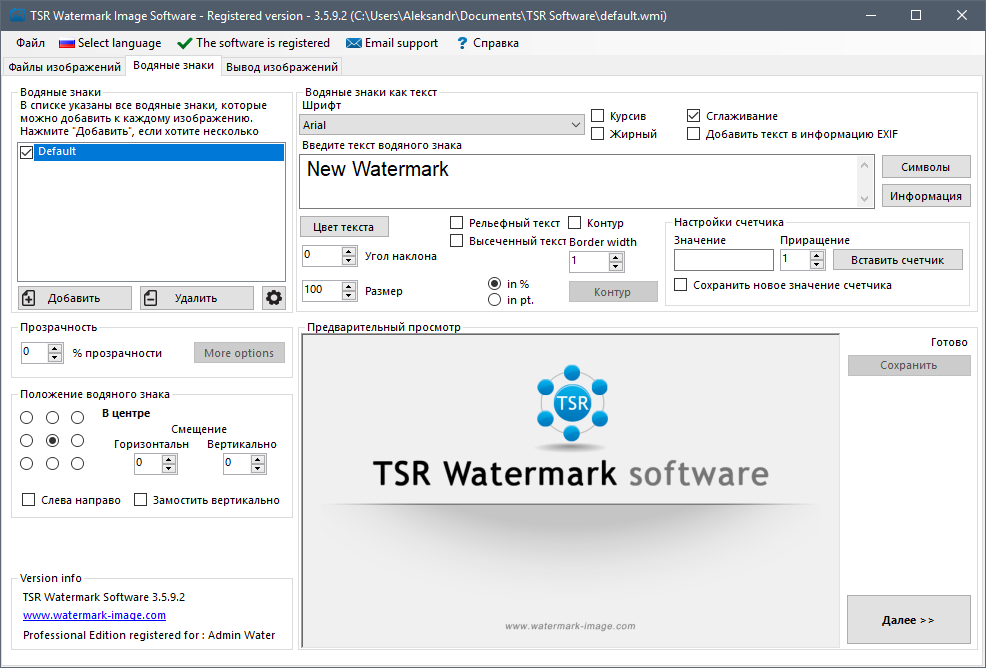Toggle the Default watermark checkbox
This screenshot has width=986, height=668.
[26, 152]
